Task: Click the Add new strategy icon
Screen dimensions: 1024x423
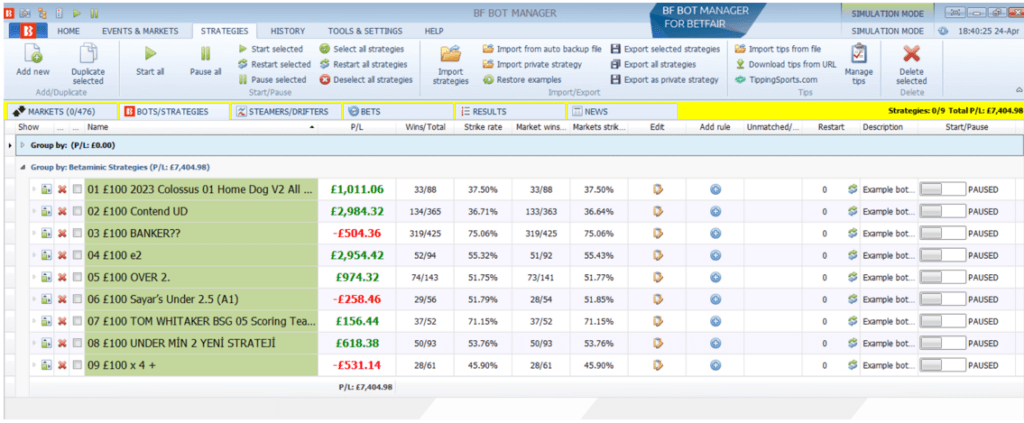Action: point(32,54)
